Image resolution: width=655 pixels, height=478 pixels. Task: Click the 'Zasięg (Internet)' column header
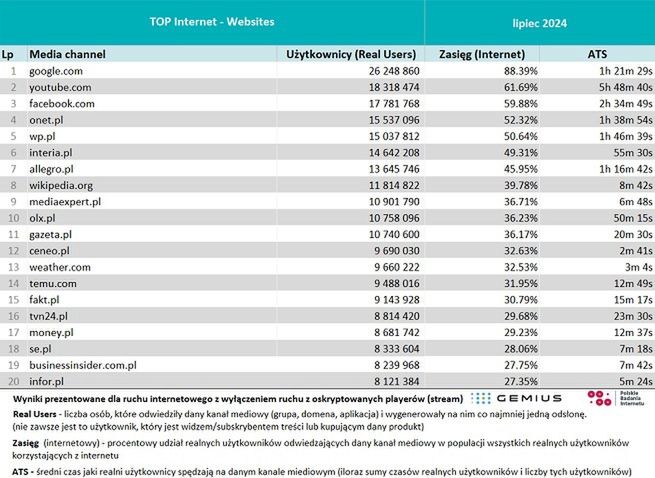(x=469, y=53)
